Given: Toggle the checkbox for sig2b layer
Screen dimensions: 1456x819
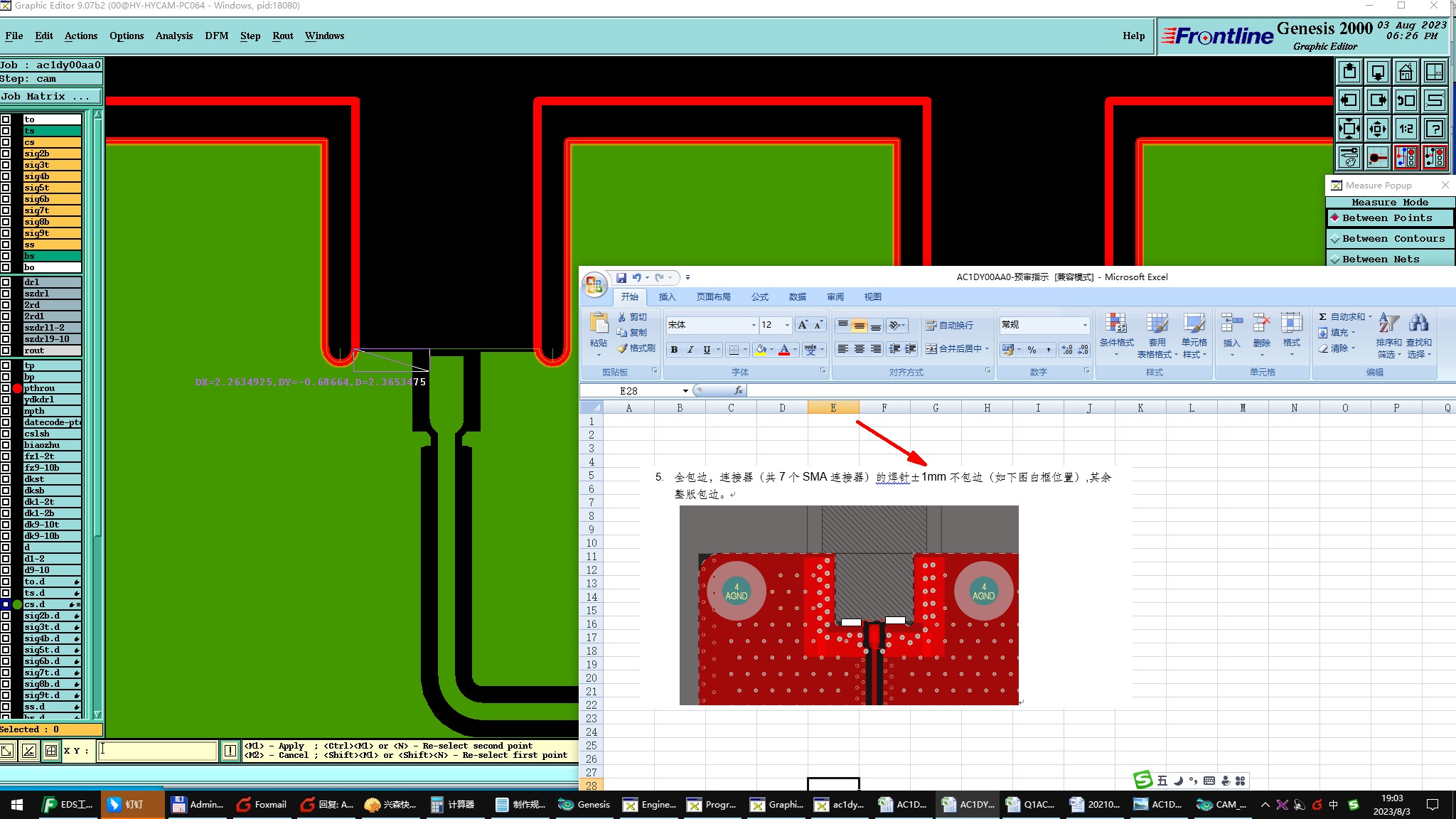Looking at the screenshot, I should (x=6, y=154).
